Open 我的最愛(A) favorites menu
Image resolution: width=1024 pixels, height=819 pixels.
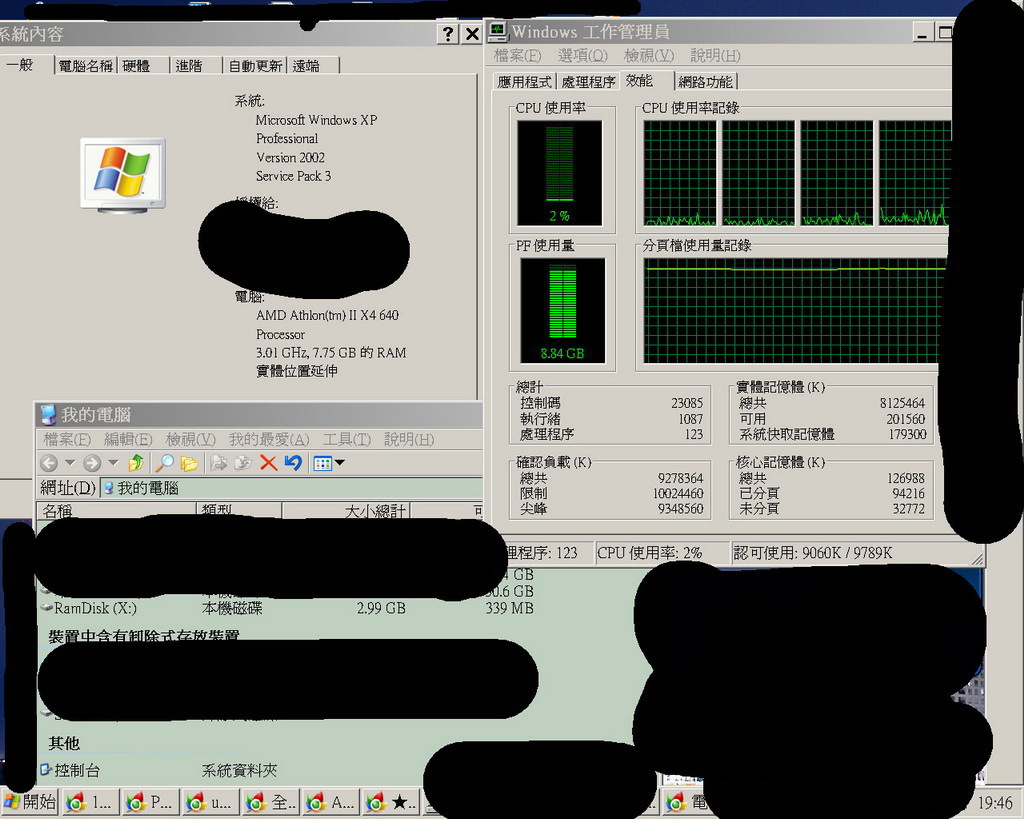click(x=269, y=440)
